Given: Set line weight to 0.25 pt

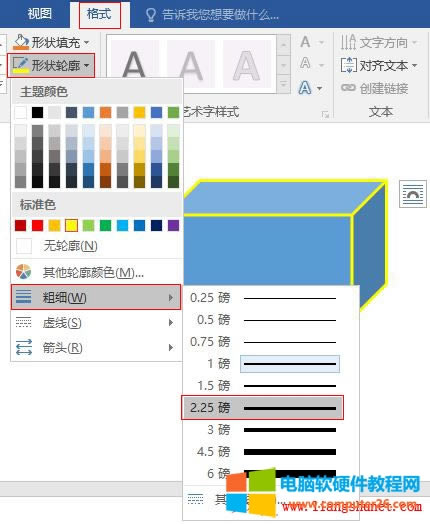Looking at the screenshot, I should (x=263, y=298).
